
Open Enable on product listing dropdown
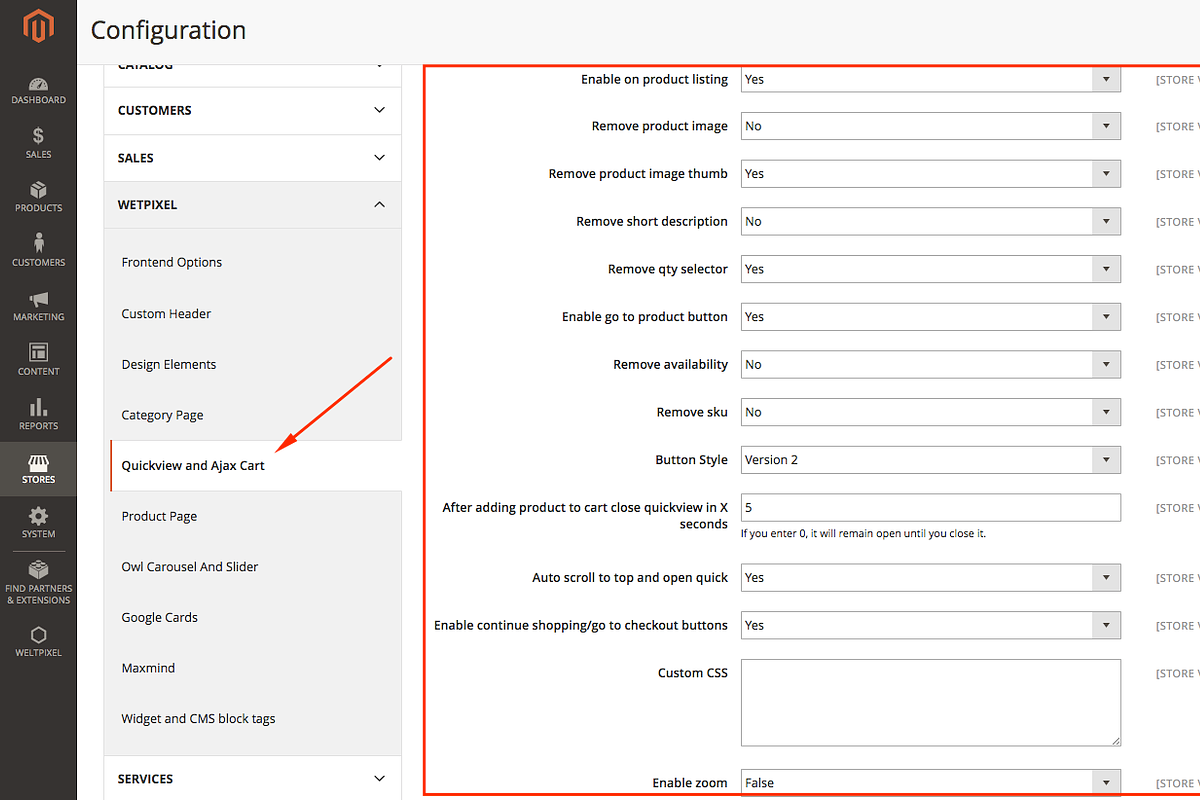click(x=930, y=79)
